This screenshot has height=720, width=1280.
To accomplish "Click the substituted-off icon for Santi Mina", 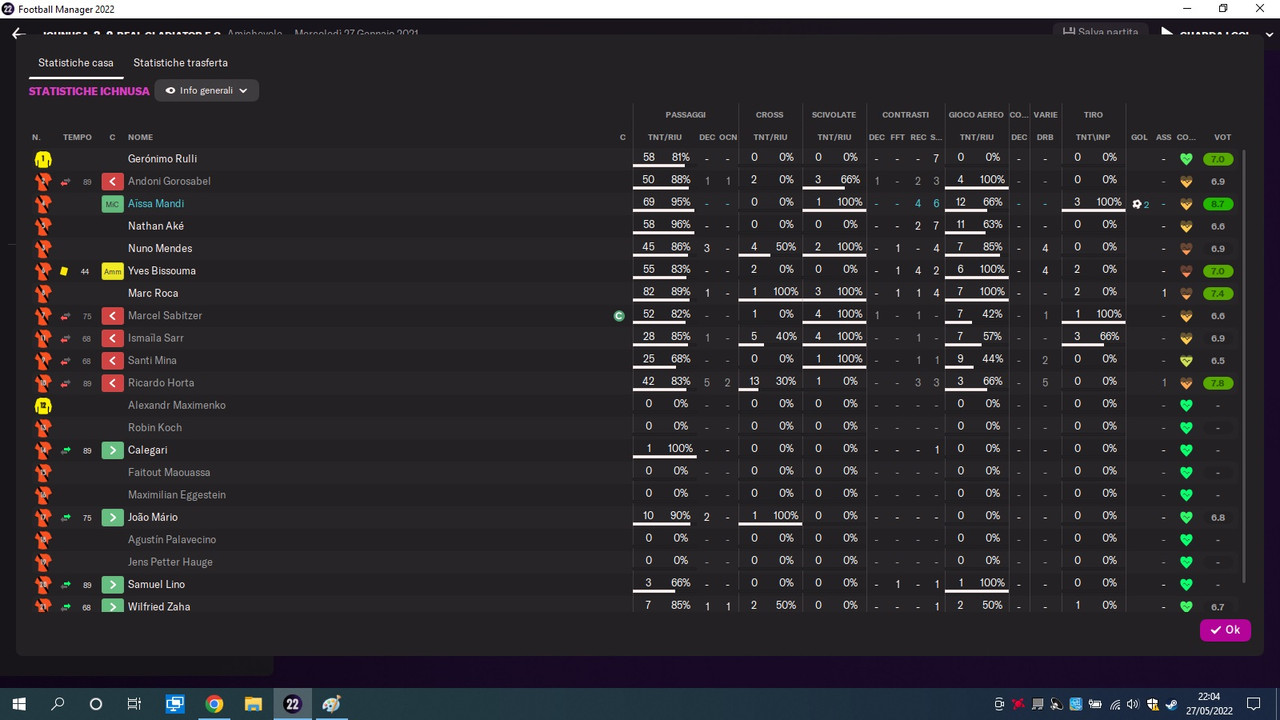I will click(x=113, y=361).
